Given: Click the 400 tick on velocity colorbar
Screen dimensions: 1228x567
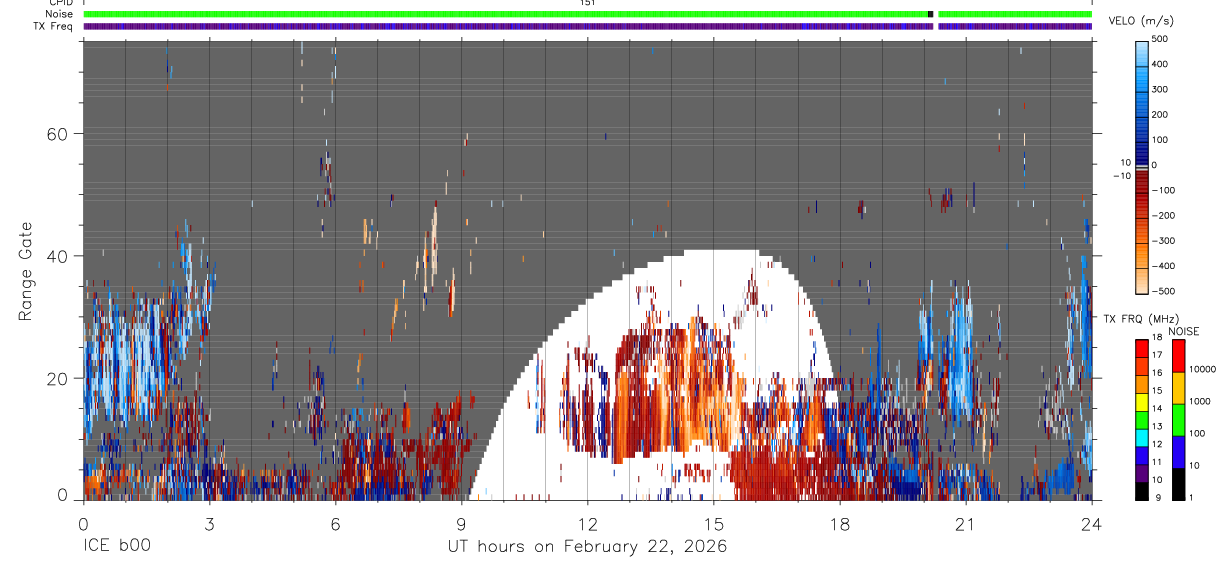Looking at the screenshot, I should point(1160,64).
